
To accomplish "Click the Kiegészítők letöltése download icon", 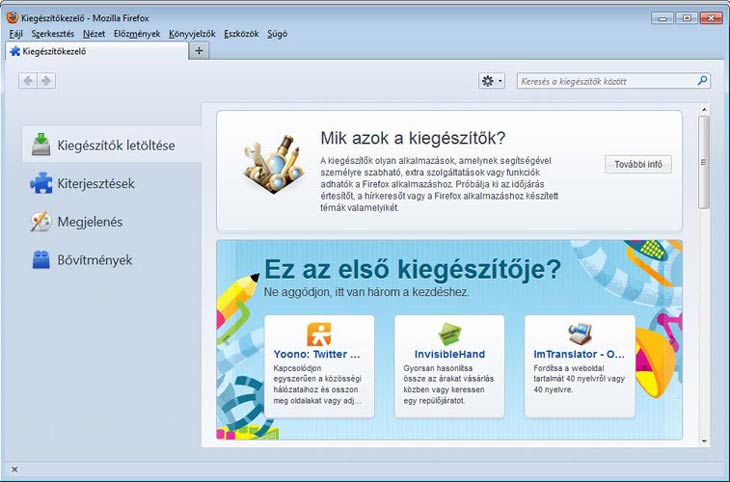I will 41,144.
